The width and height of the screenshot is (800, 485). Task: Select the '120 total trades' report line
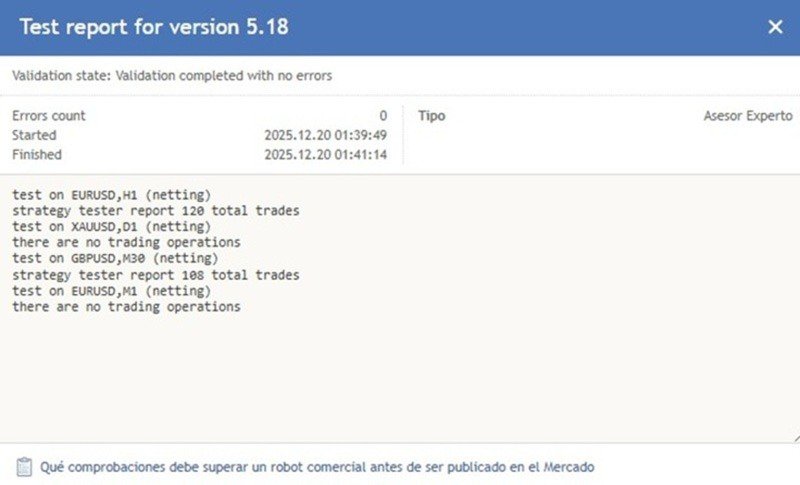click(156, 211)
